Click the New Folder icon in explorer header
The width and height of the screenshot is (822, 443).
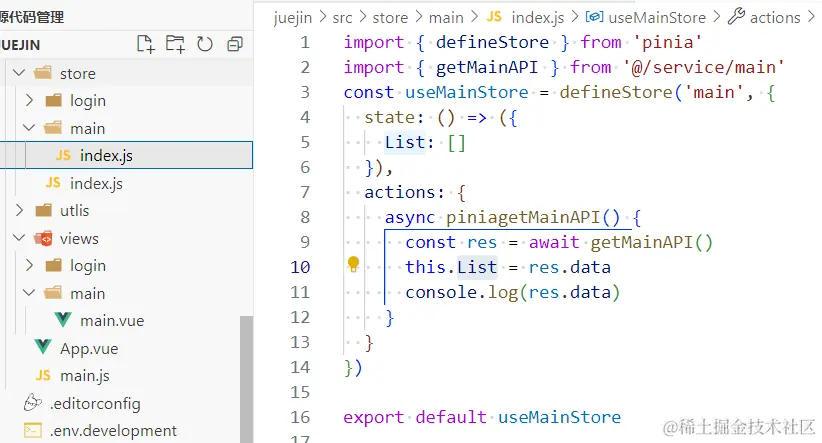(x=175, y=44)
